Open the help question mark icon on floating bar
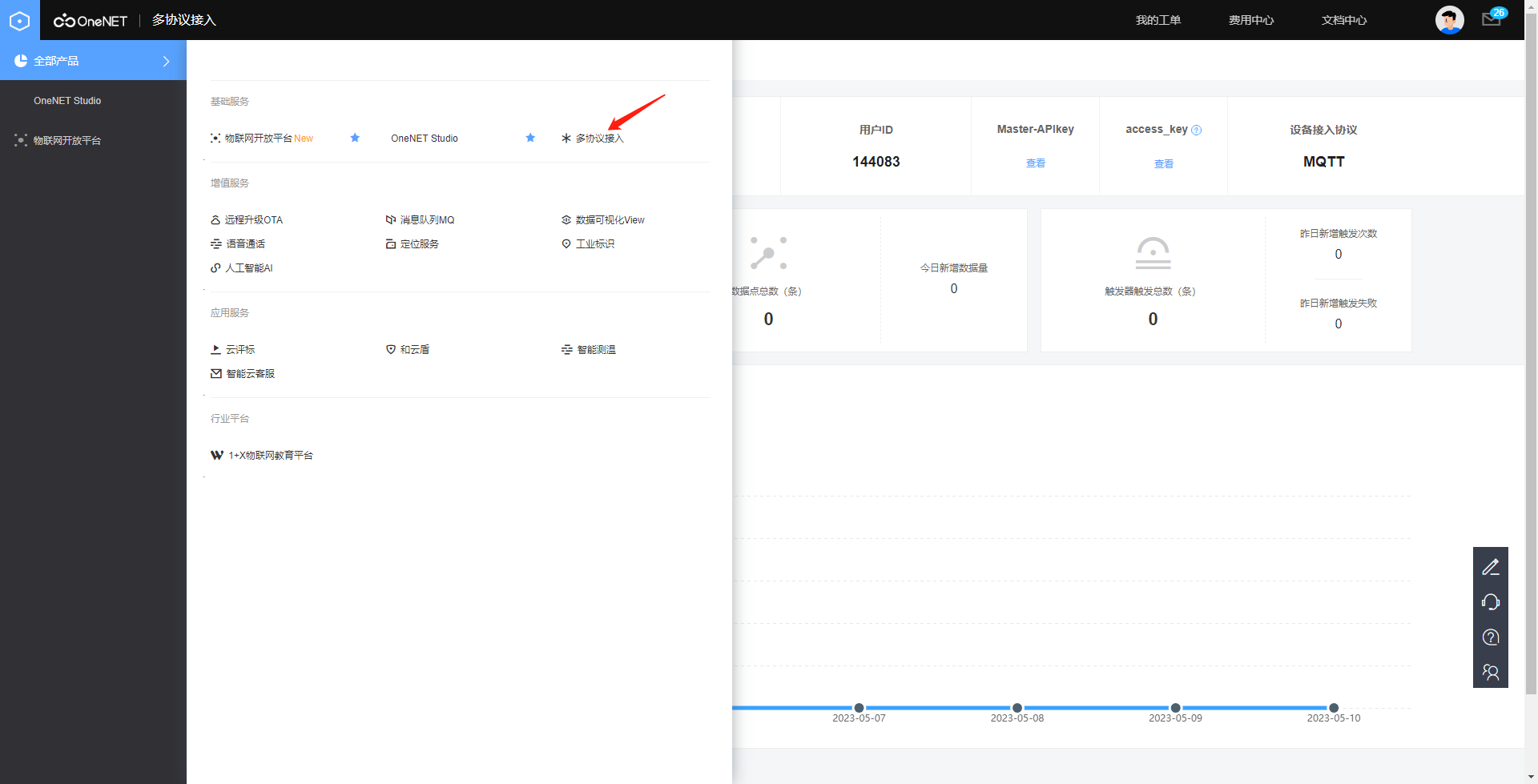Image resolution: width=1538 pixels, height=784 pixels. tap(1491, 637)
